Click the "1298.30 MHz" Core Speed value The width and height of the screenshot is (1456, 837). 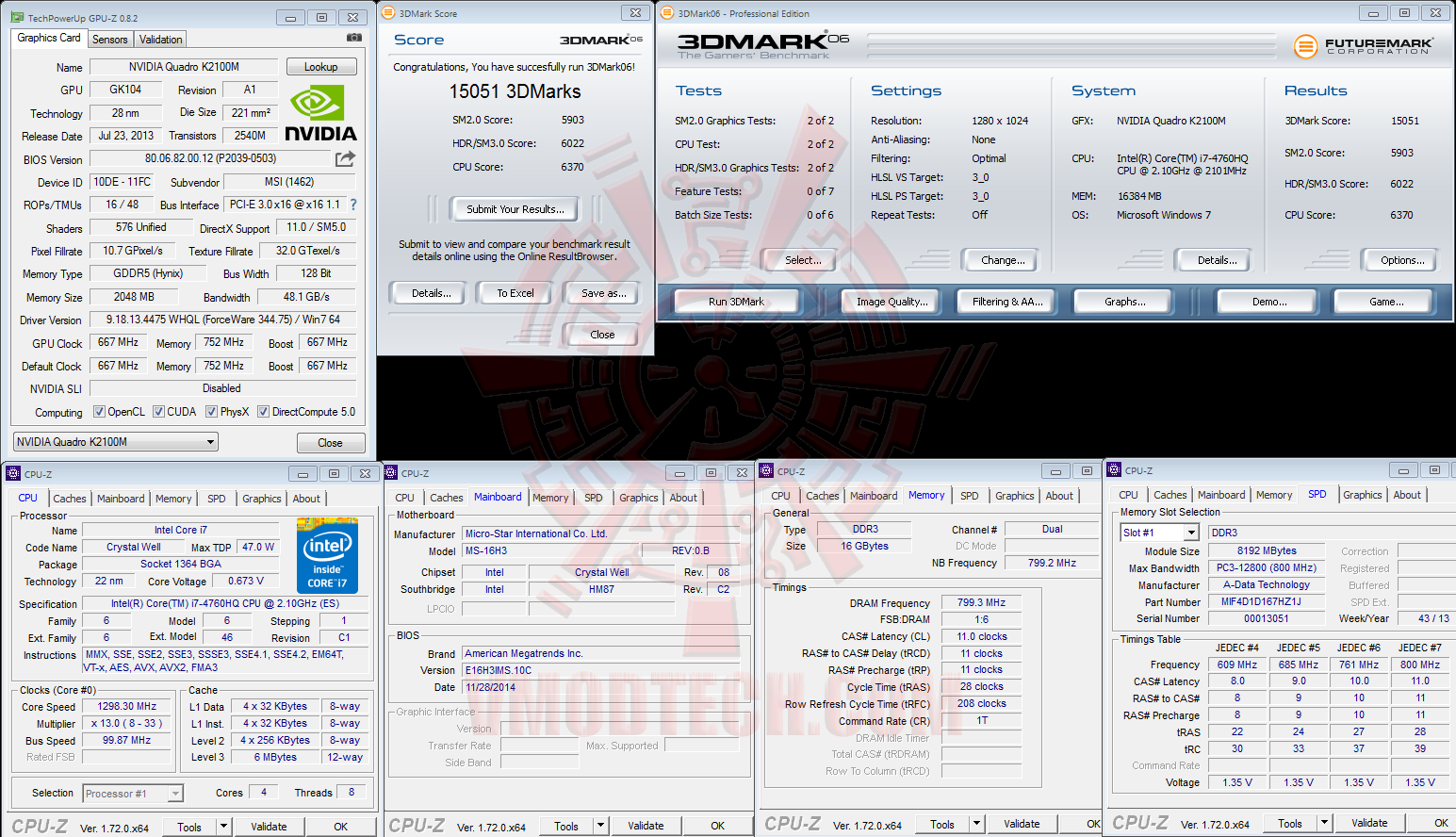tap(127, 706)
